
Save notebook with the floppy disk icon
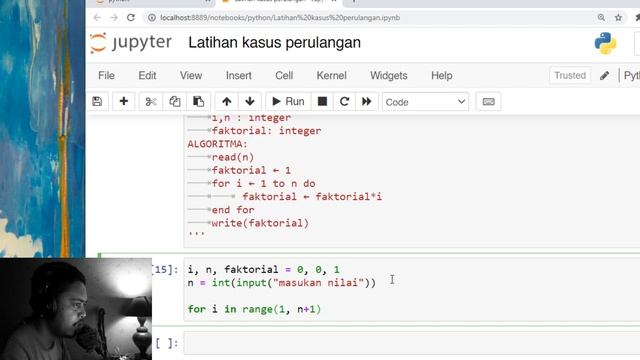pos(97,102)
